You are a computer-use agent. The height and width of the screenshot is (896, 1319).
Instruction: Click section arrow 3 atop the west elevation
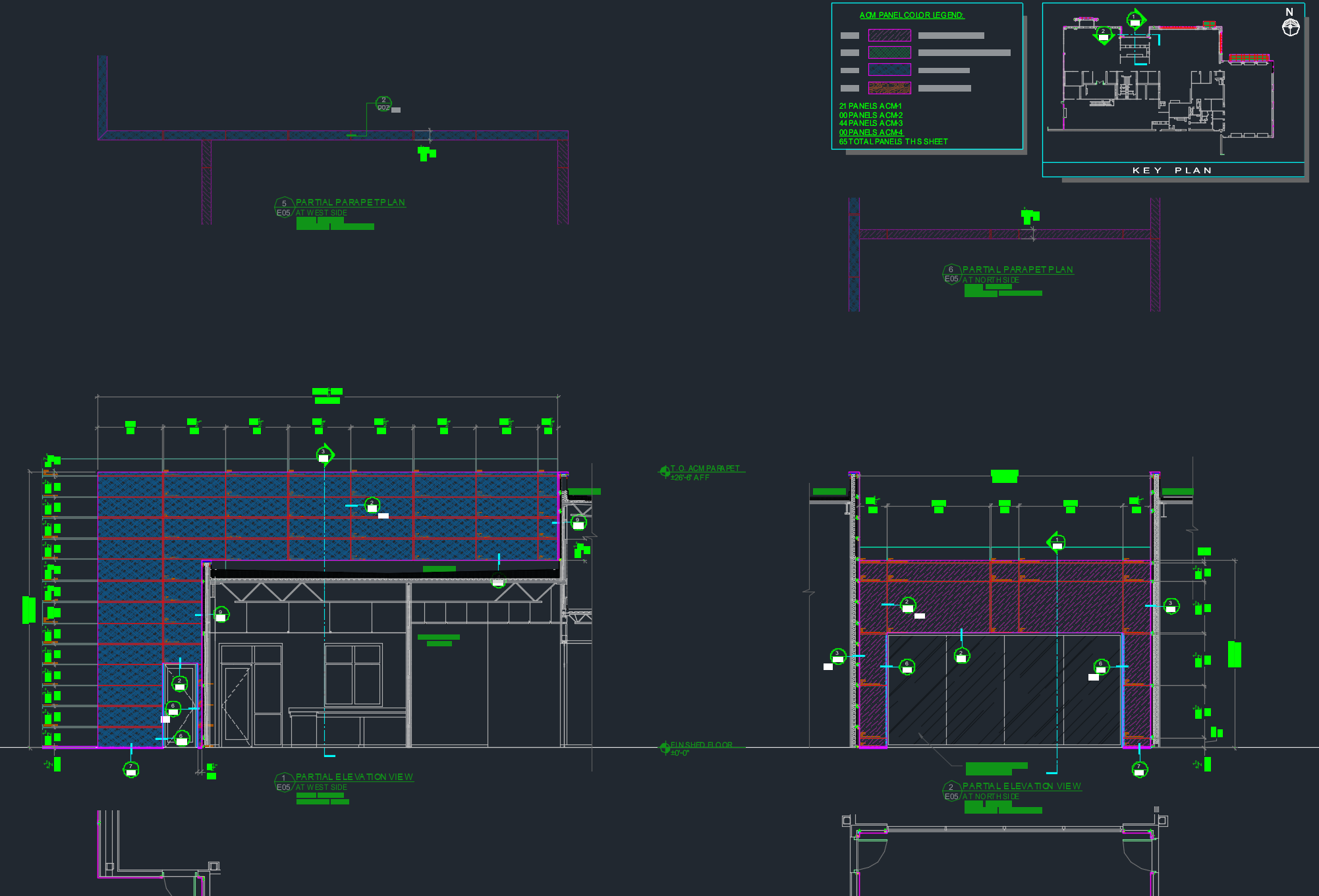tap(324, 455)
